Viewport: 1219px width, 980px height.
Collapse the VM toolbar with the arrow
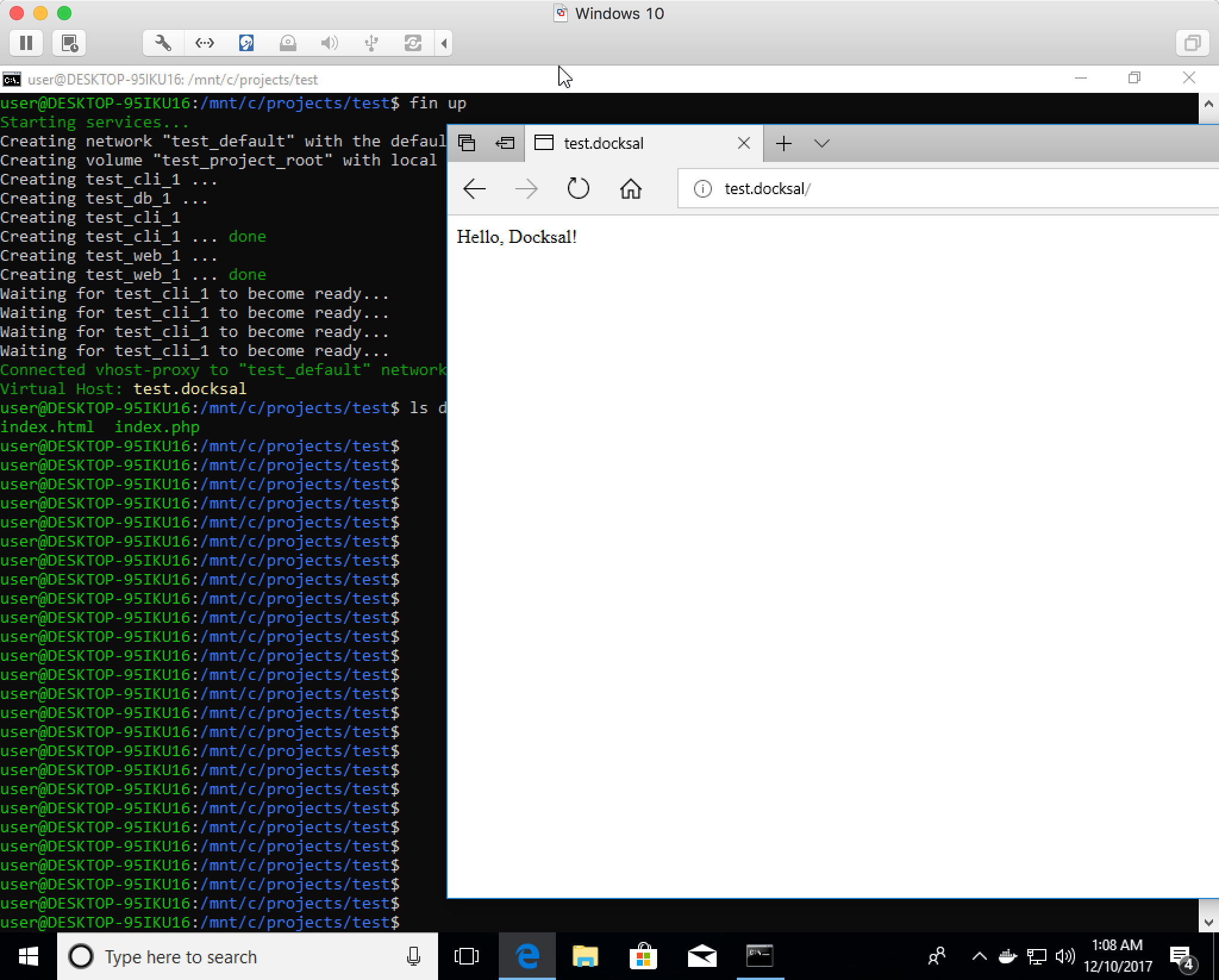445,42
